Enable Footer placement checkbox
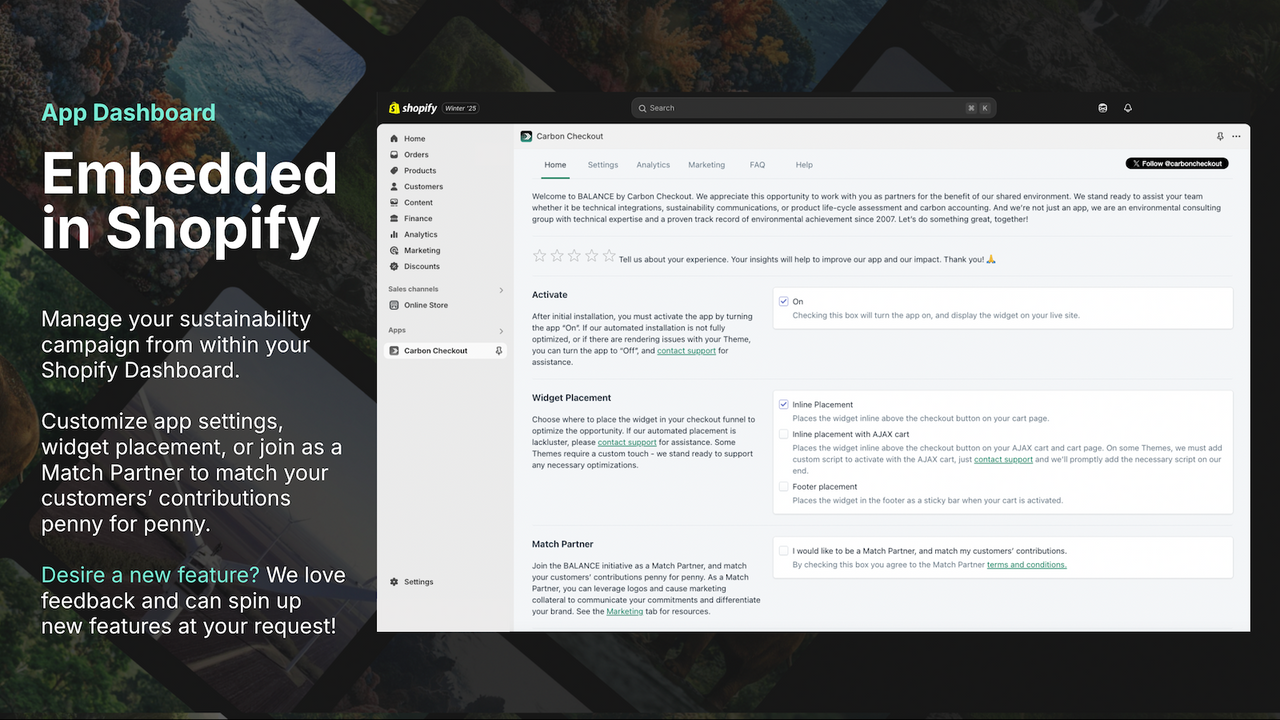Screen dimensions: 1280x720 784,487
